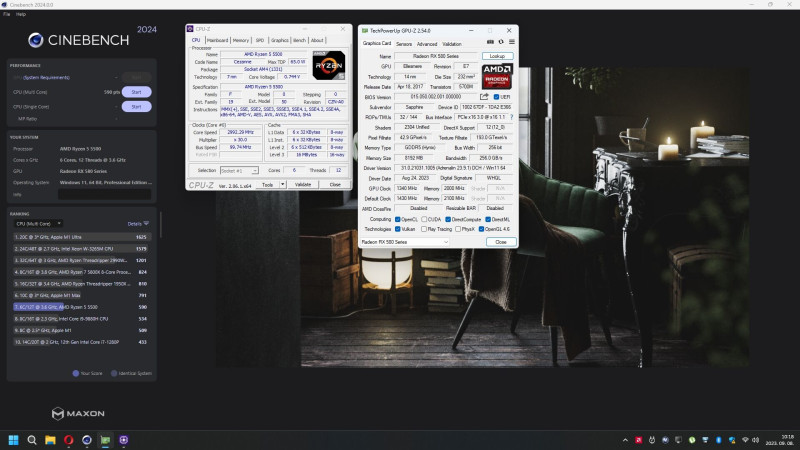Click the GPU-Z Lookup button

[x=497, y=56]
